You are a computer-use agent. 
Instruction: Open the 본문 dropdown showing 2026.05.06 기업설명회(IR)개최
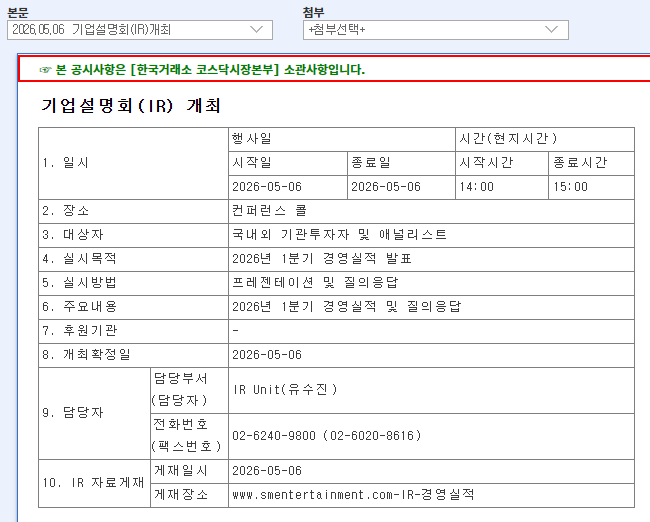coord(140,30)
